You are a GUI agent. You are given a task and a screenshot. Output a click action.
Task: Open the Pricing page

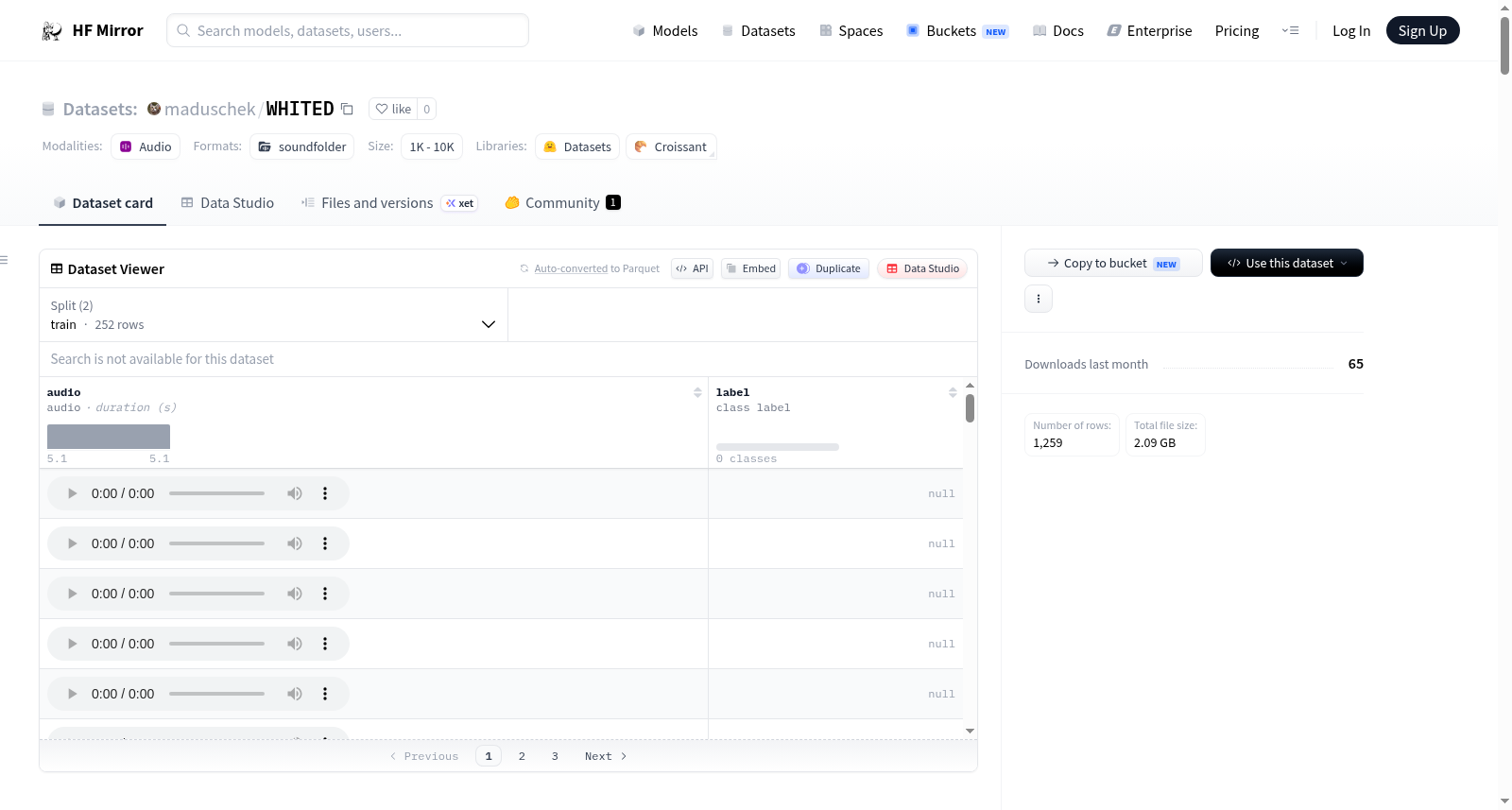pos(1237,30)
